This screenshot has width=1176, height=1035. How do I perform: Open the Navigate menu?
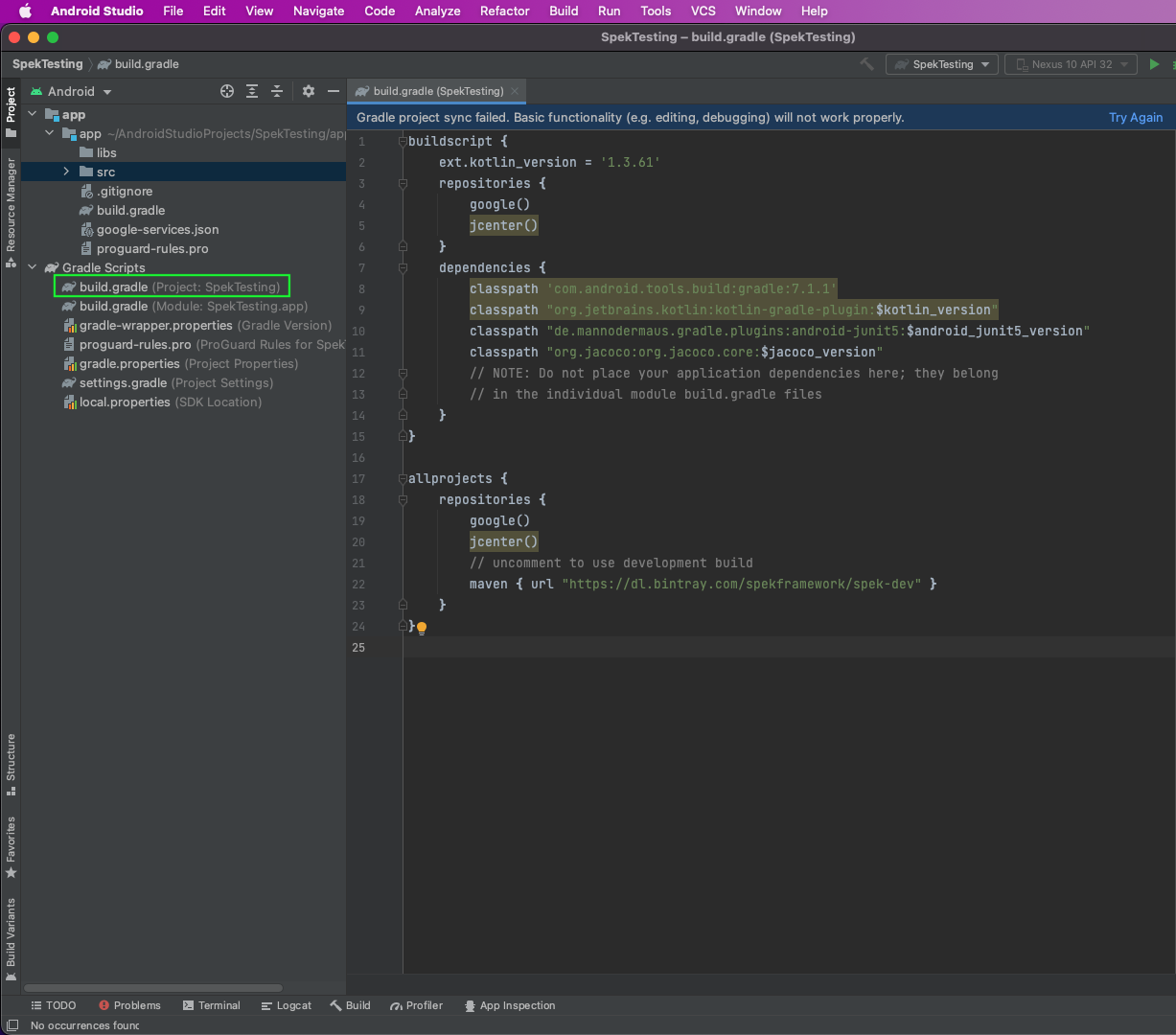[x=318, y=11]
